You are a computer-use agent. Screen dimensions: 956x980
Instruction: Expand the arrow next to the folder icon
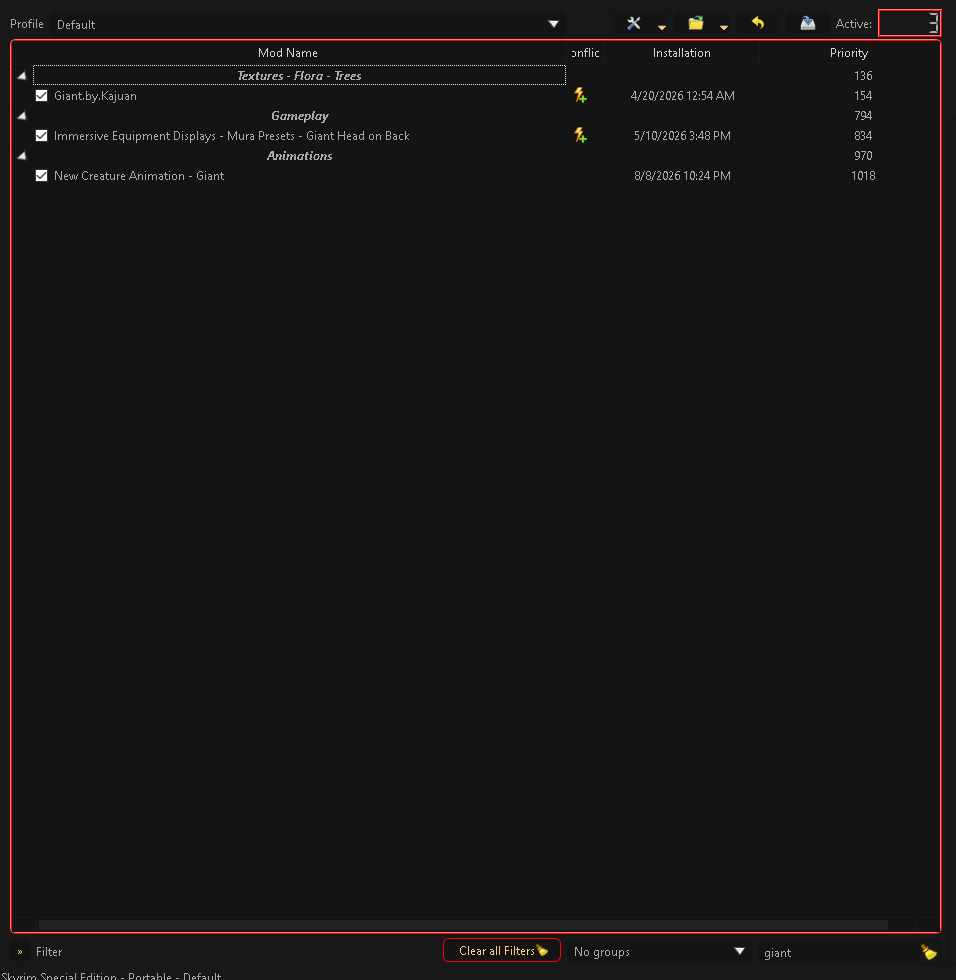(x=724, y=27)
